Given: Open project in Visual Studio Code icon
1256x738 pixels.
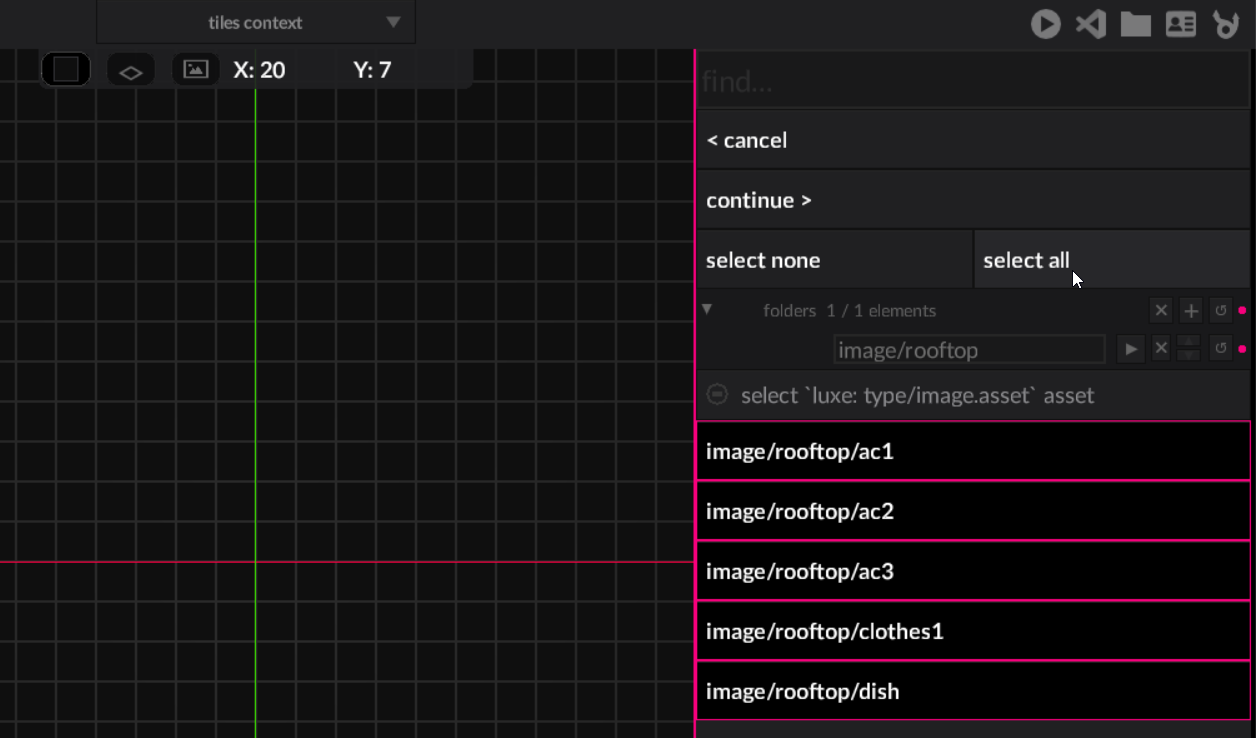Looking at the screenshot, I should (1091, 24).
